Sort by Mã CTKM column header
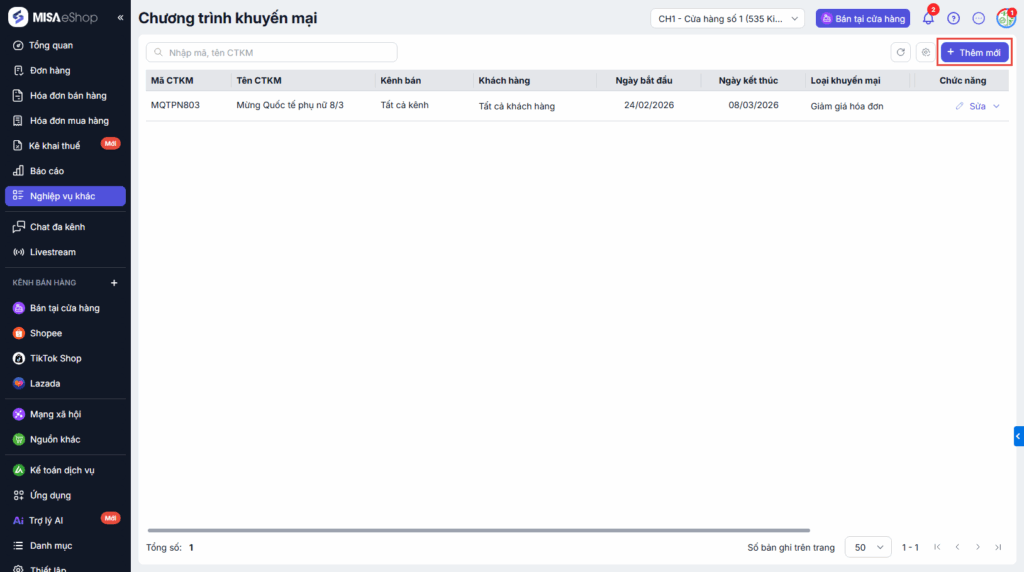Image resolution: width=1024 pixels, height=572 pixels. (x=172, y=80)
